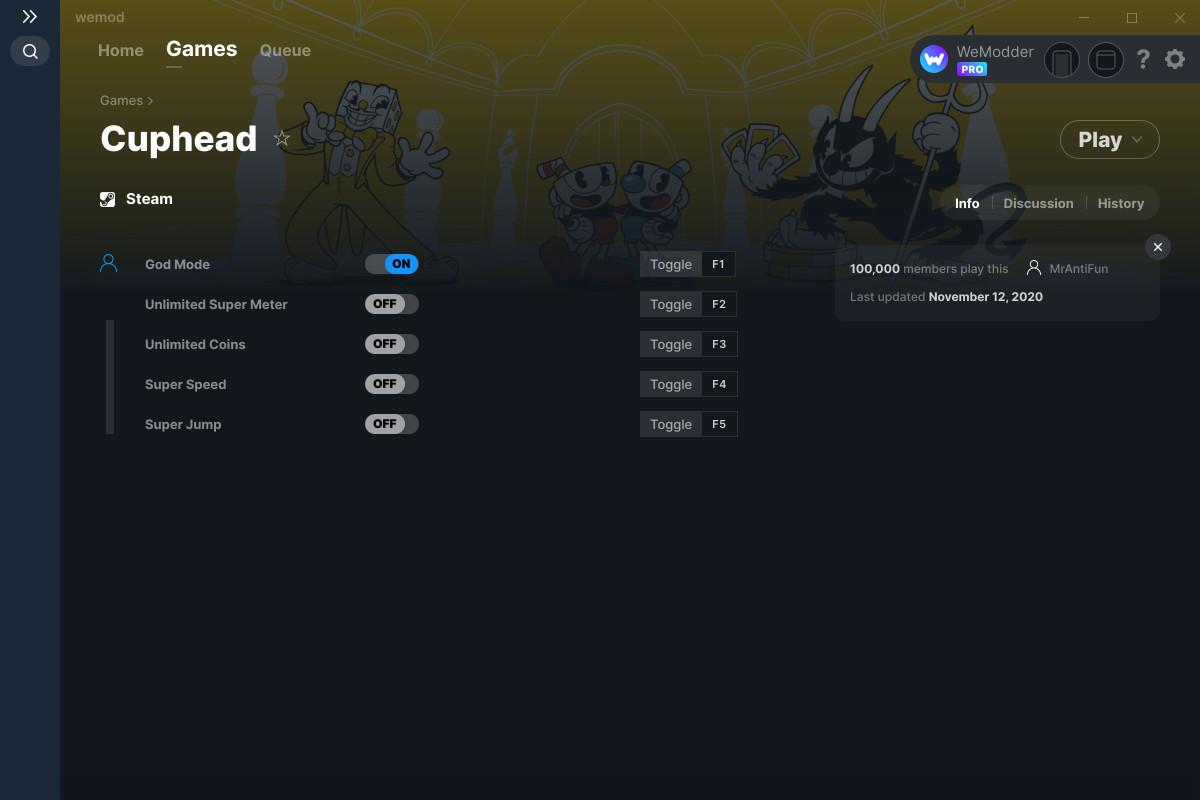Mark Cuphead as favorite with star icon
Screen dimensions: 1200x800
point(282,139)
